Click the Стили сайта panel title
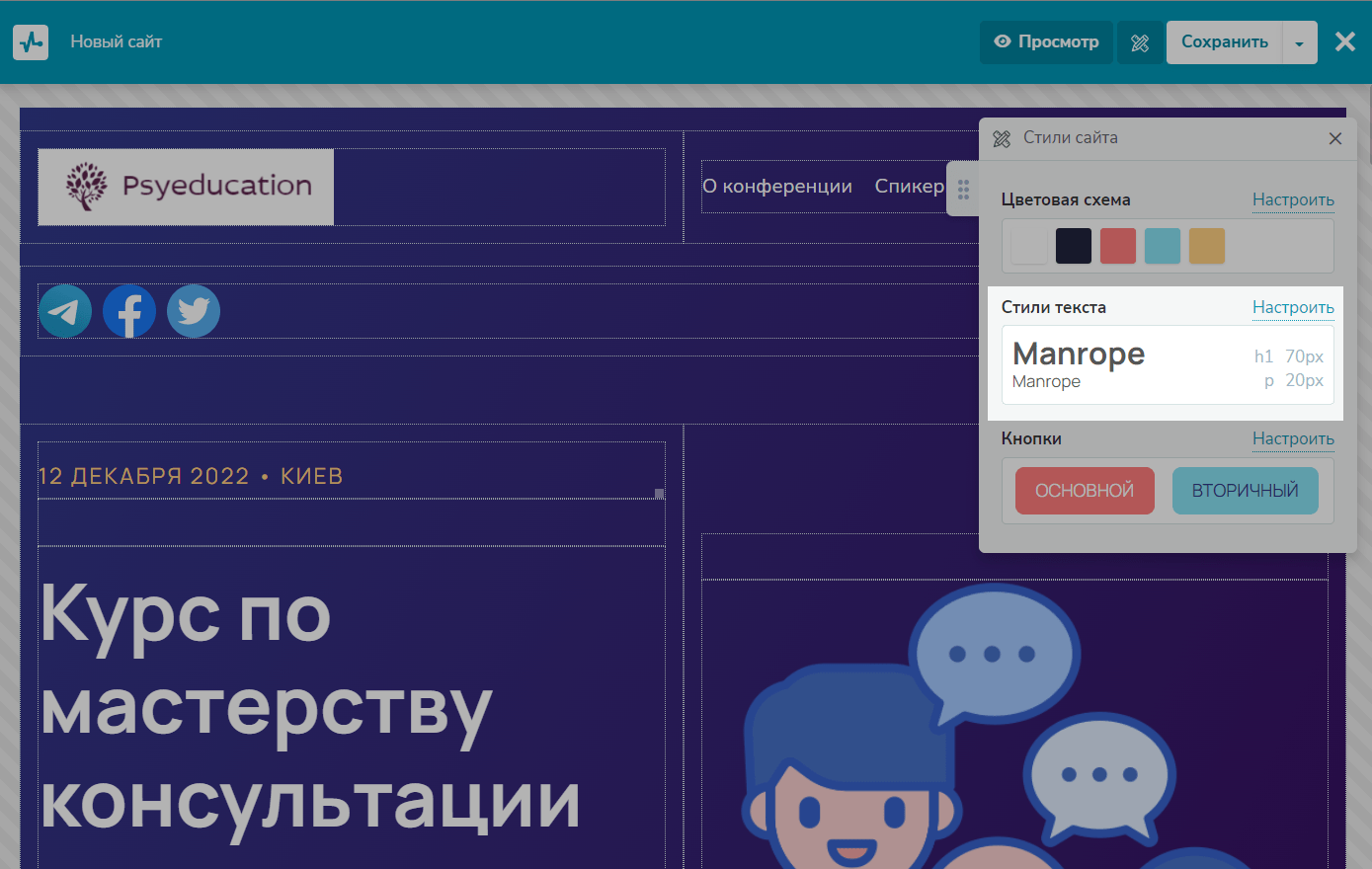 [1071, 138]
